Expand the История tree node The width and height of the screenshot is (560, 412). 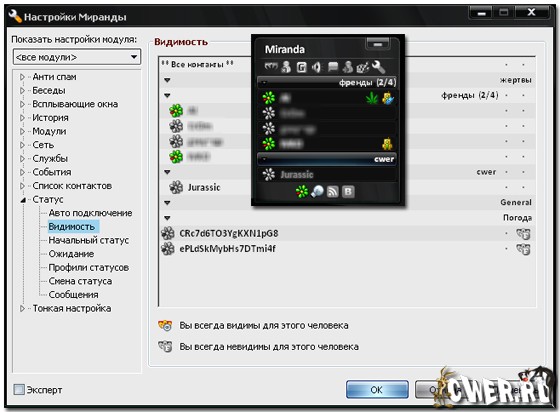[22, 117]
